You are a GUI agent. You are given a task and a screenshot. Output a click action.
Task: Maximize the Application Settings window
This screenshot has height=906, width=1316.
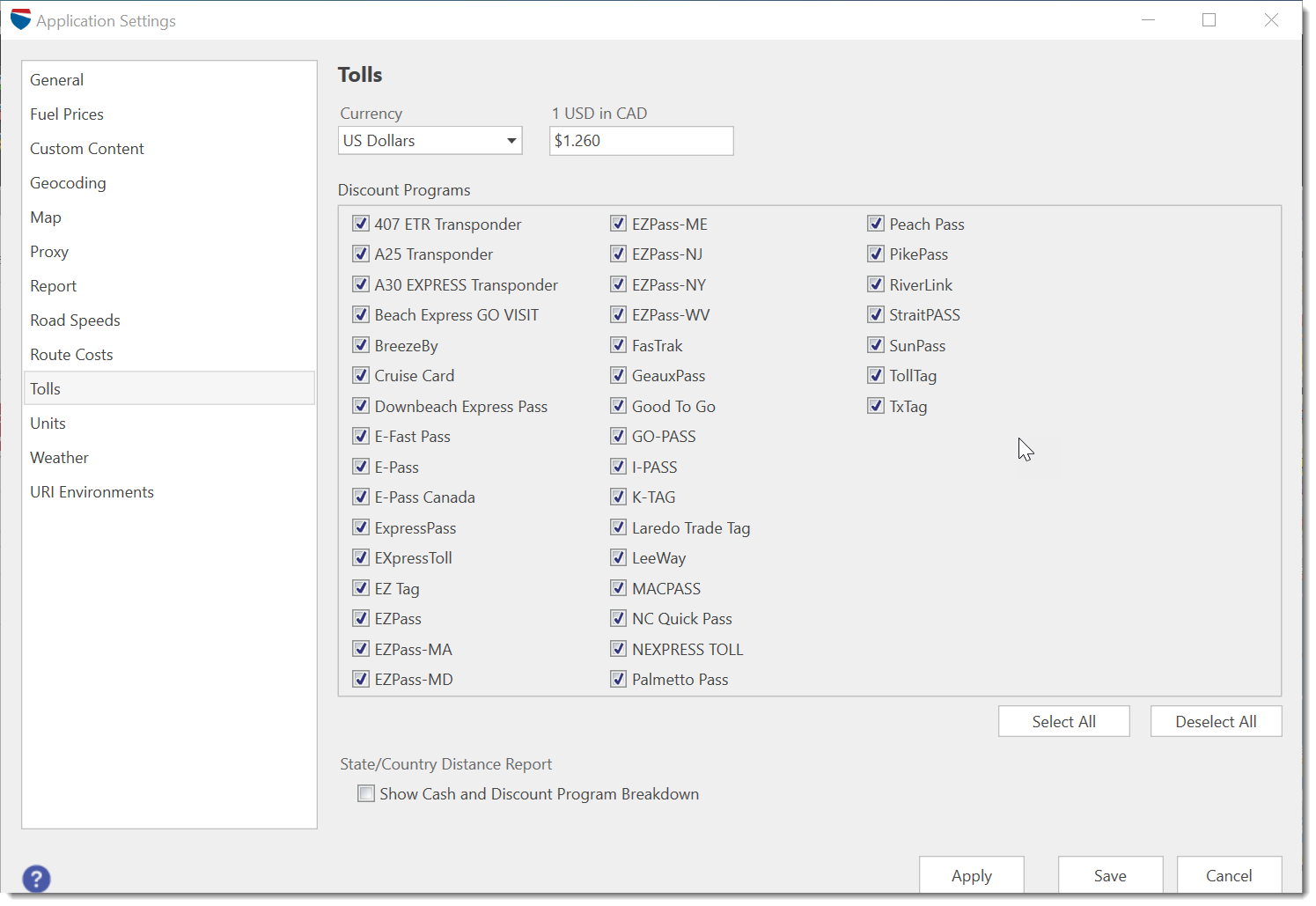point(1209,19)
